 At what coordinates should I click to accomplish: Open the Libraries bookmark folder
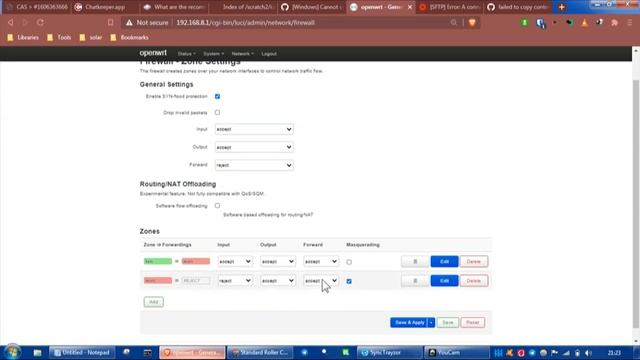coord(23,38)
